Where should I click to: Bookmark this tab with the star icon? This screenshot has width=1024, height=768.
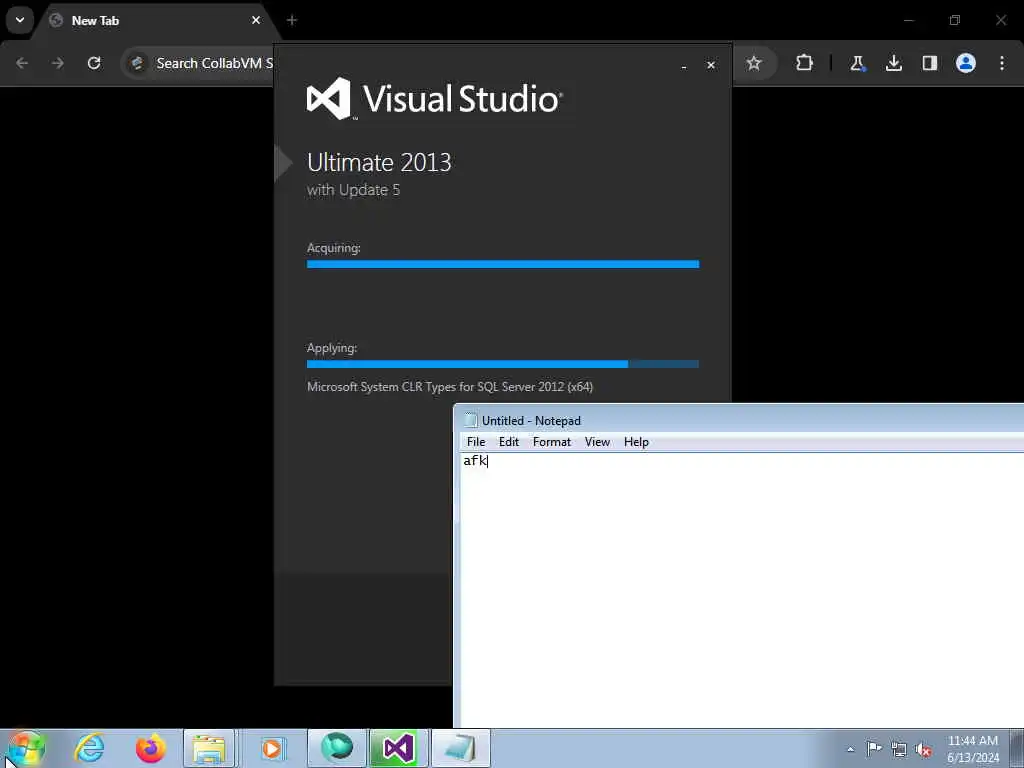[754, 63]
